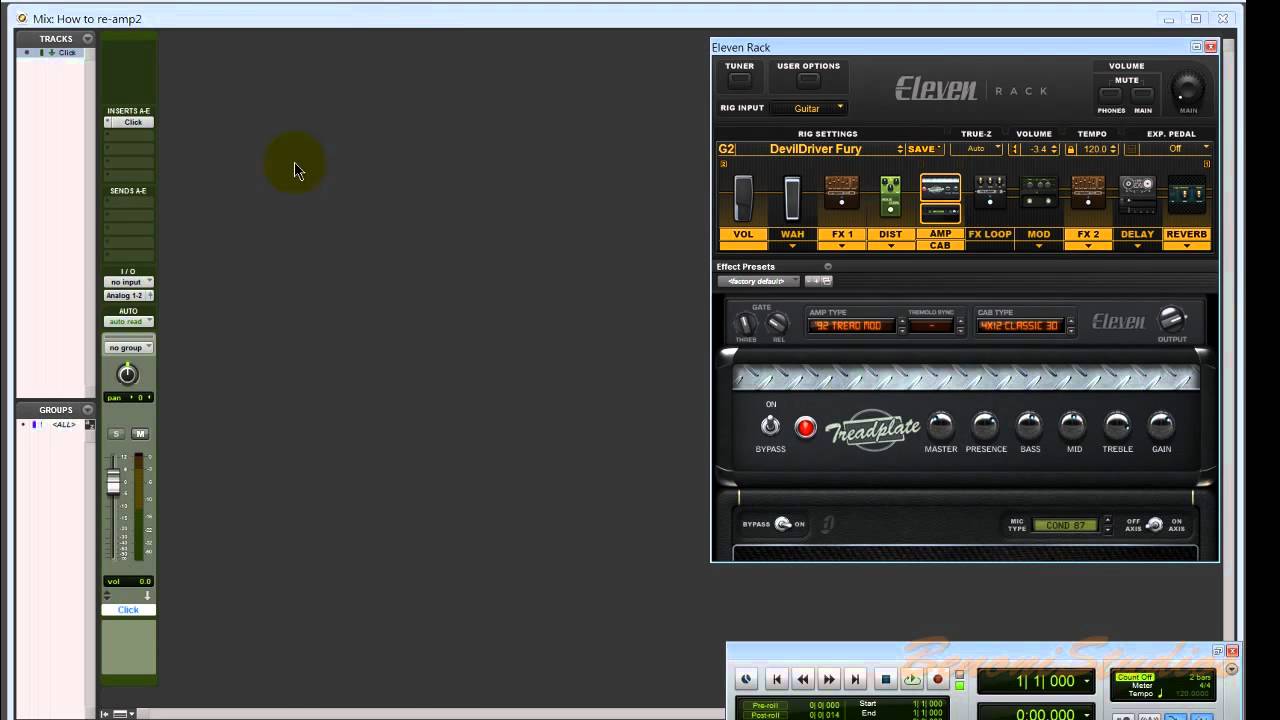Click the amp Gain knob
The height and width of the screenshot is (720, 1280).
pos(1161,426)
